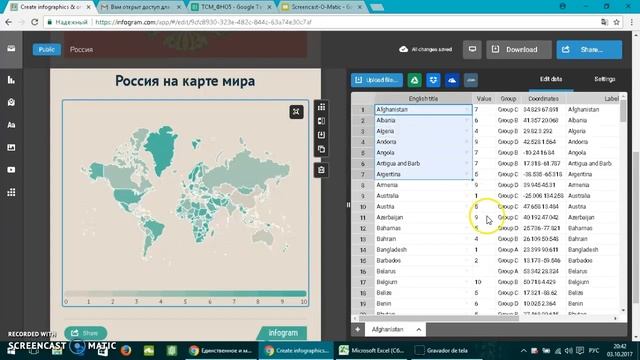Select the Value column header

[x=484, y=99]
